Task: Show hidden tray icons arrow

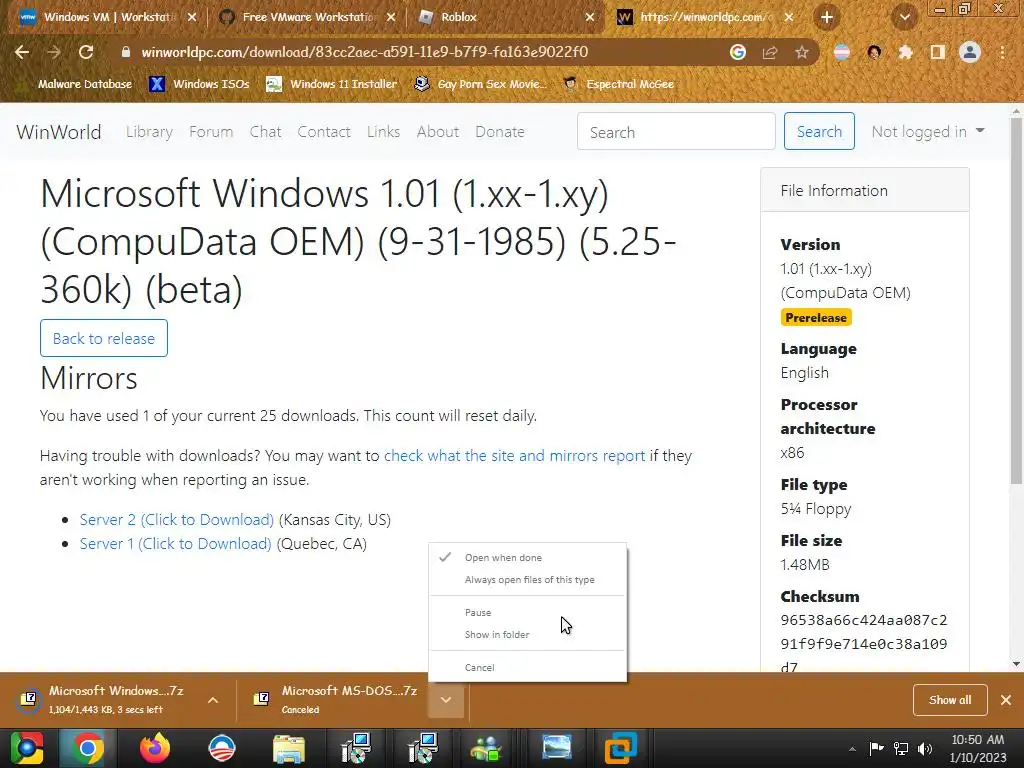Action: [852, 748]
